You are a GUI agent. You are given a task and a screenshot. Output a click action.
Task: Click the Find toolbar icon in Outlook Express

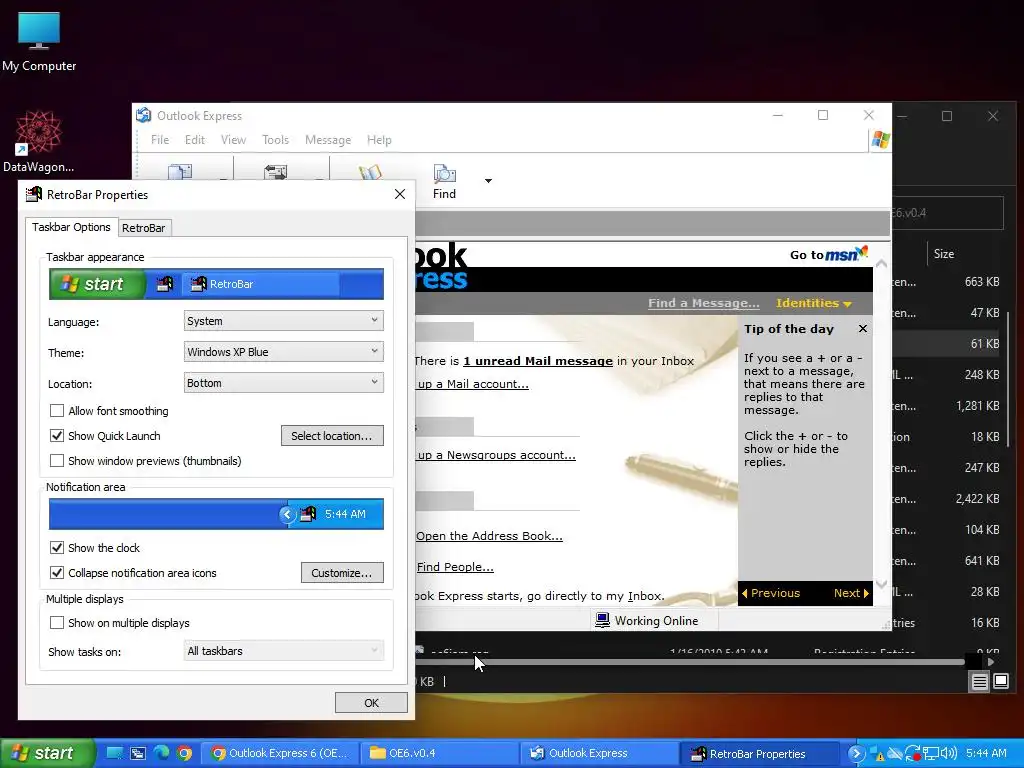coord(444,182)
